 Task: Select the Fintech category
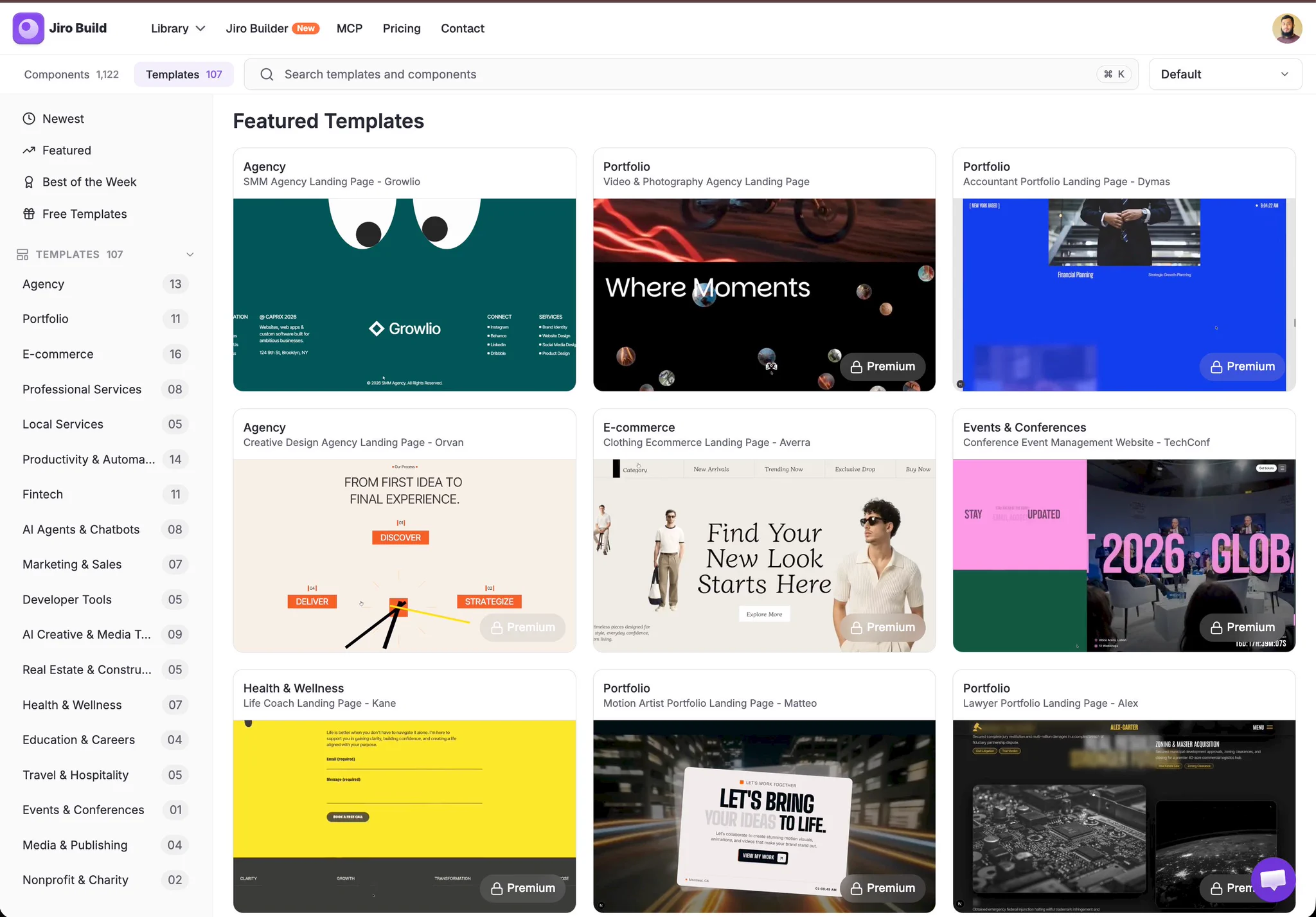tap(105, 494)
